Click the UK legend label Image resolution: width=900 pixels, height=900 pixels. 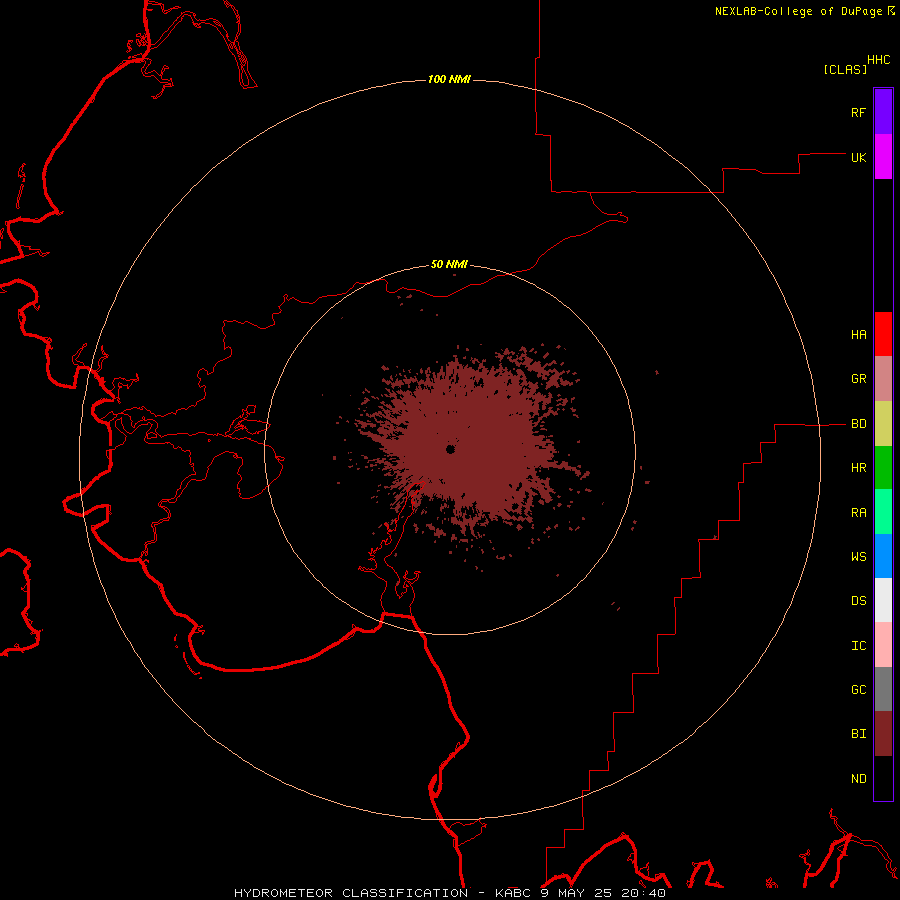pyautogui.click(x=858, y=157)
